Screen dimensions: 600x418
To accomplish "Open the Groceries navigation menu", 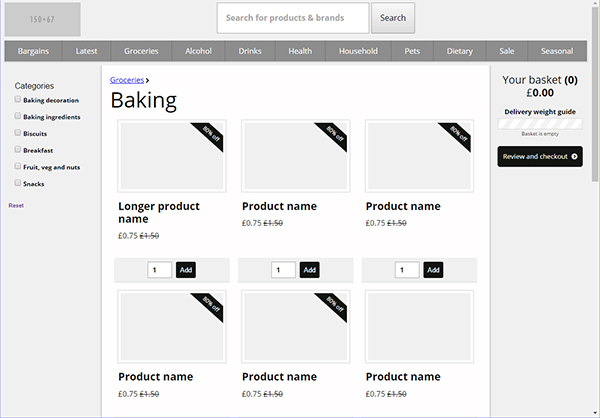I will [141, 51].
